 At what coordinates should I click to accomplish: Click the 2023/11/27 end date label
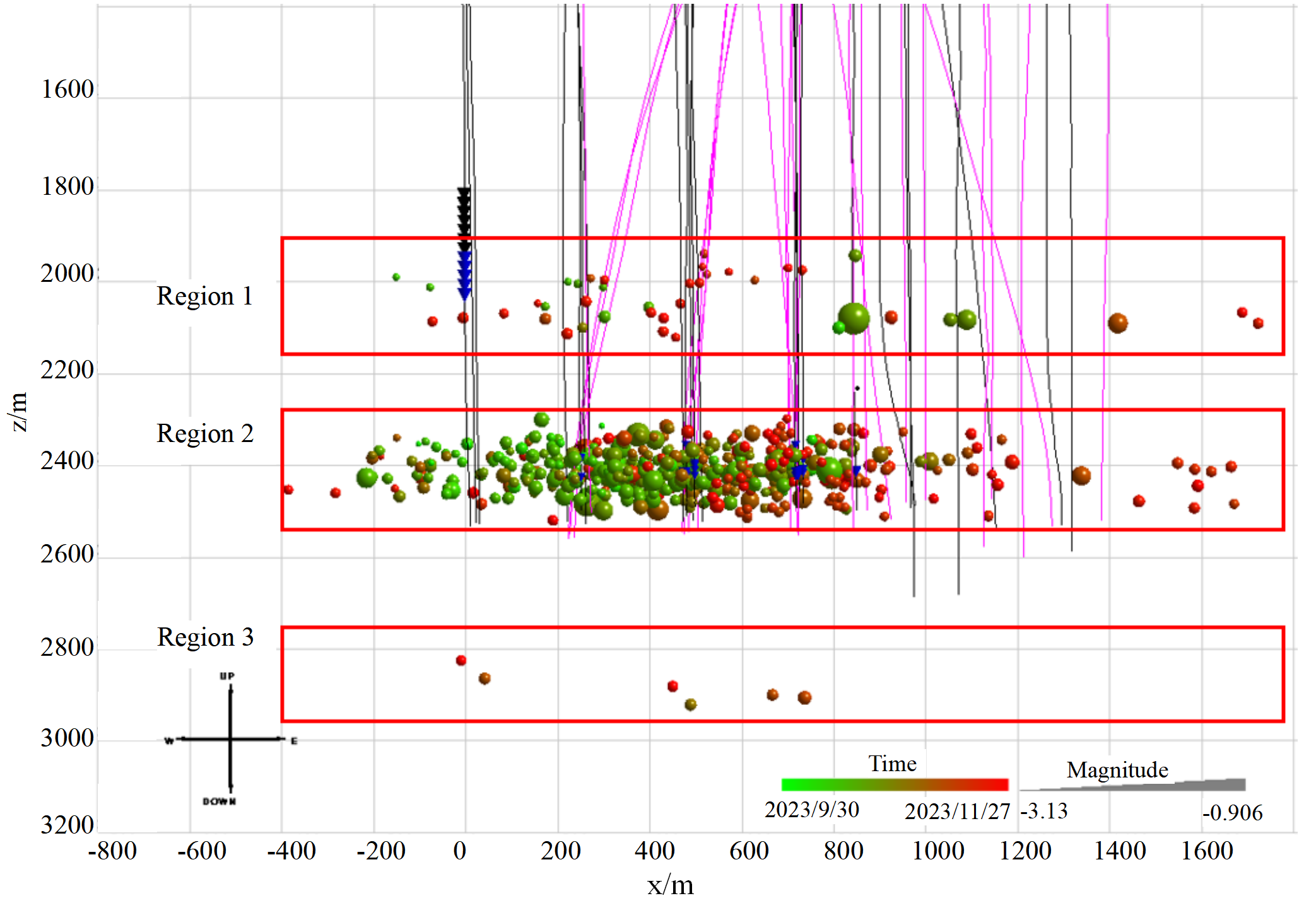pyautogui.click(x=957, y=812)
